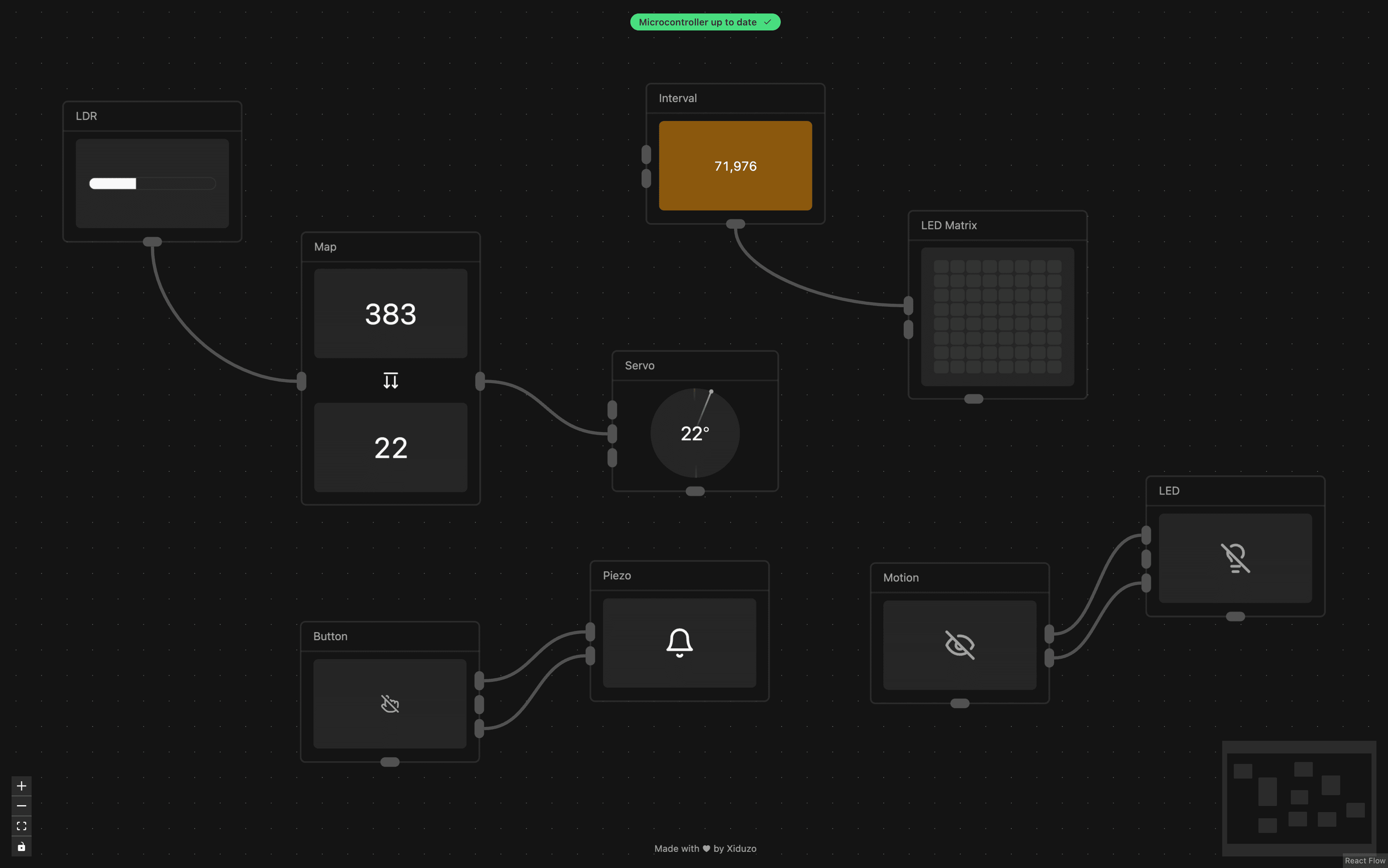The height and width of the screenshot is (868, 1388).
Task: Click the Button node bottom handle
Action: pos(390,762)
